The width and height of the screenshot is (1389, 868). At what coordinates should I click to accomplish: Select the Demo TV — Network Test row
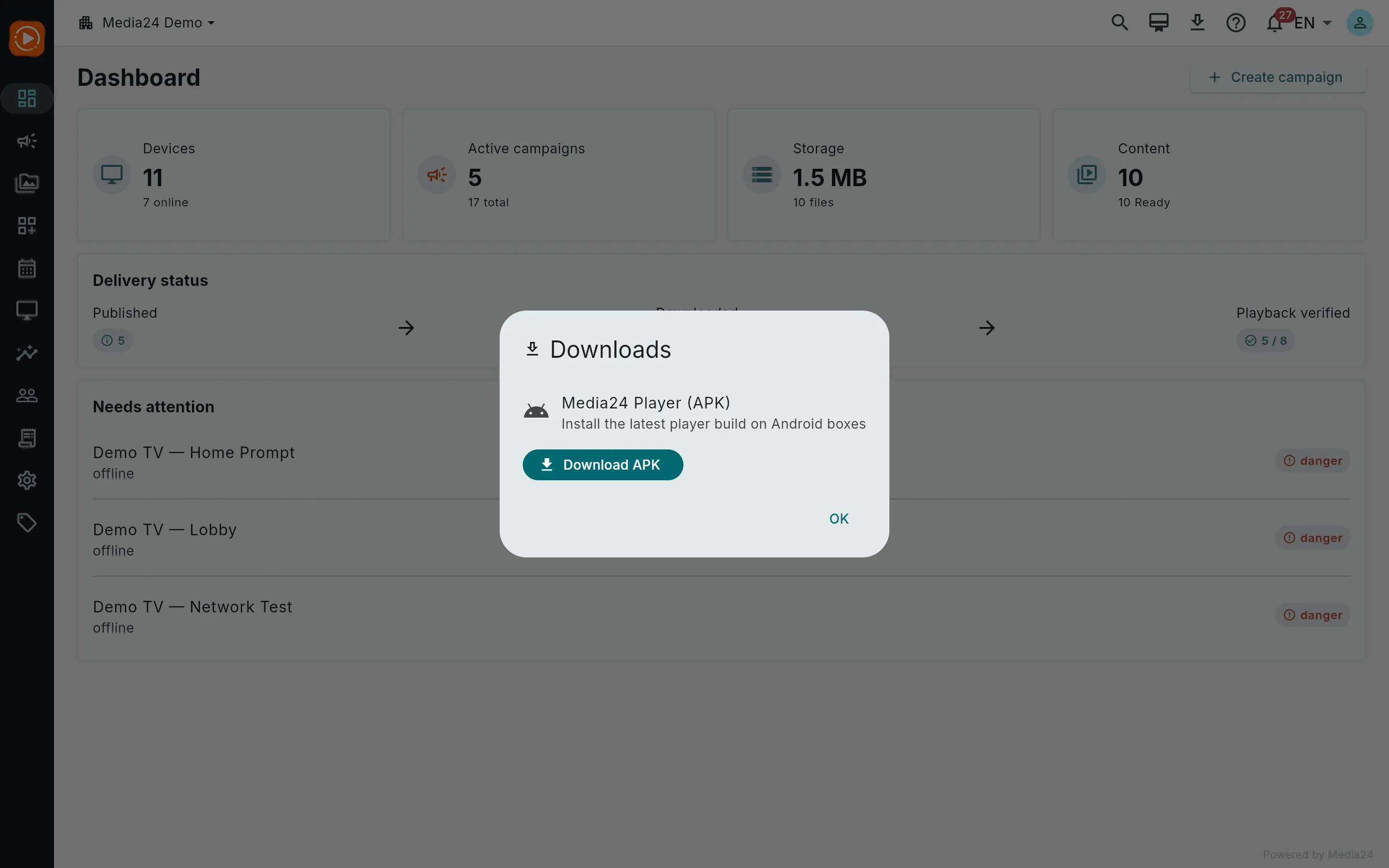[722, 616]
